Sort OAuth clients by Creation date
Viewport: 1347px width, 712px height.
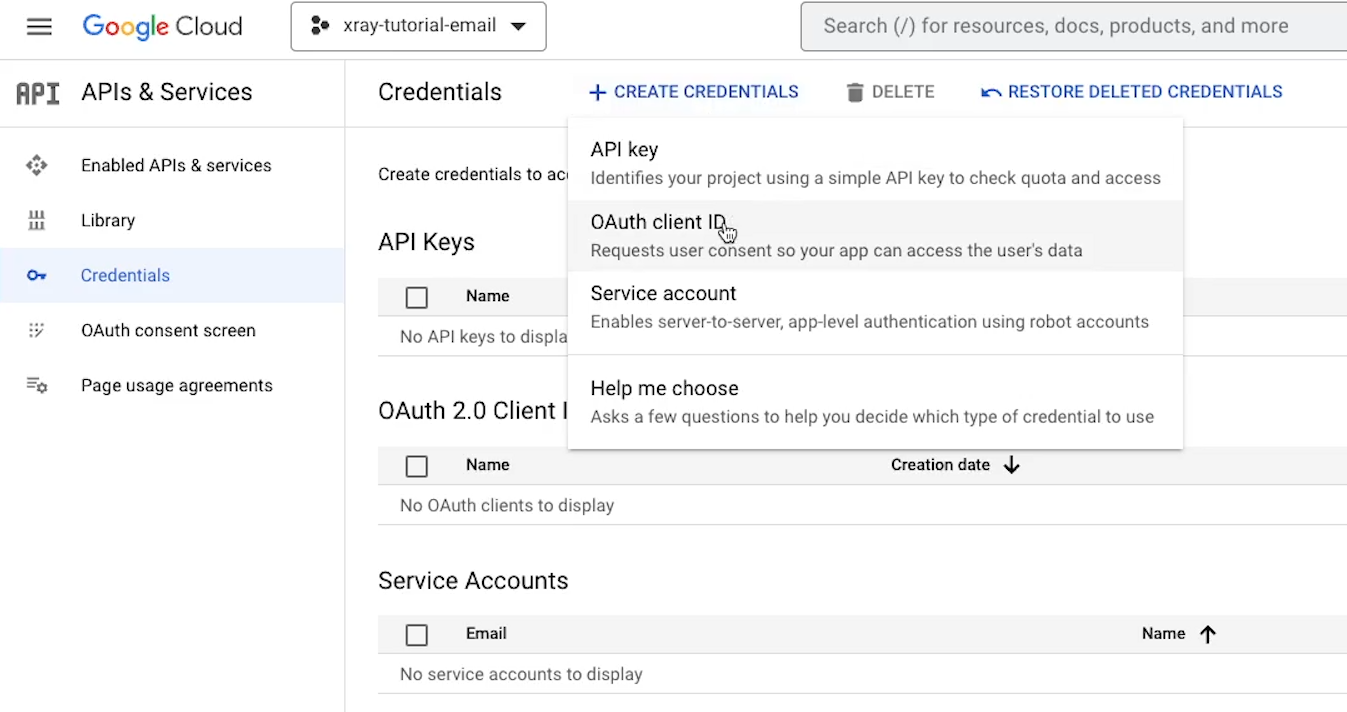click(x=940, y=465)
